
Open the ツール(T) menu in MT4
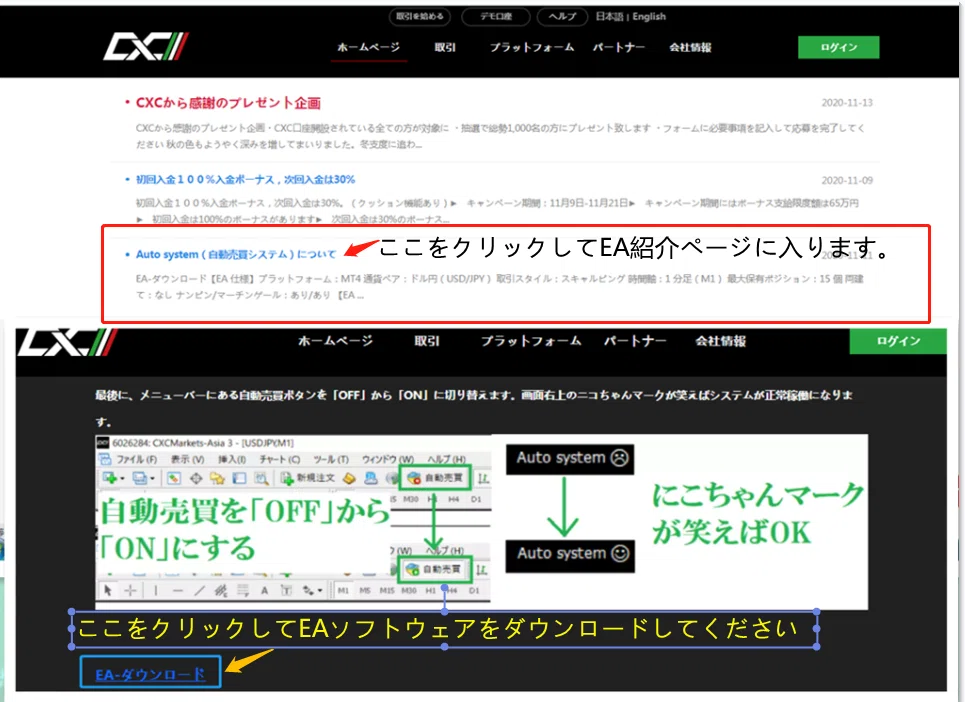point(331,460)
